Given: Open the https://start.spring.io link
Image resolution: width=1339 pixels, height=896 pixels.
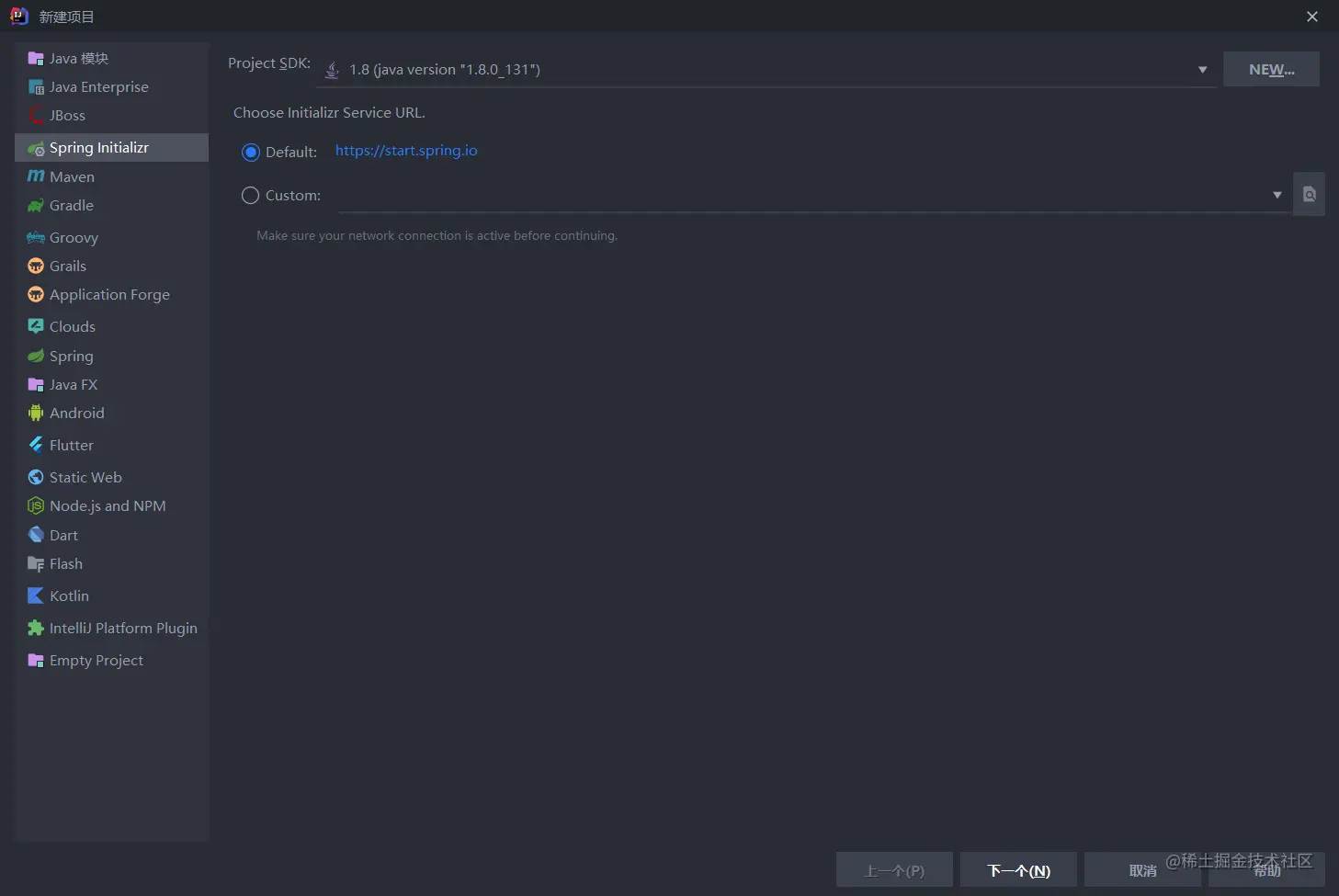Looking at the screenshot, I should (406, 151).
